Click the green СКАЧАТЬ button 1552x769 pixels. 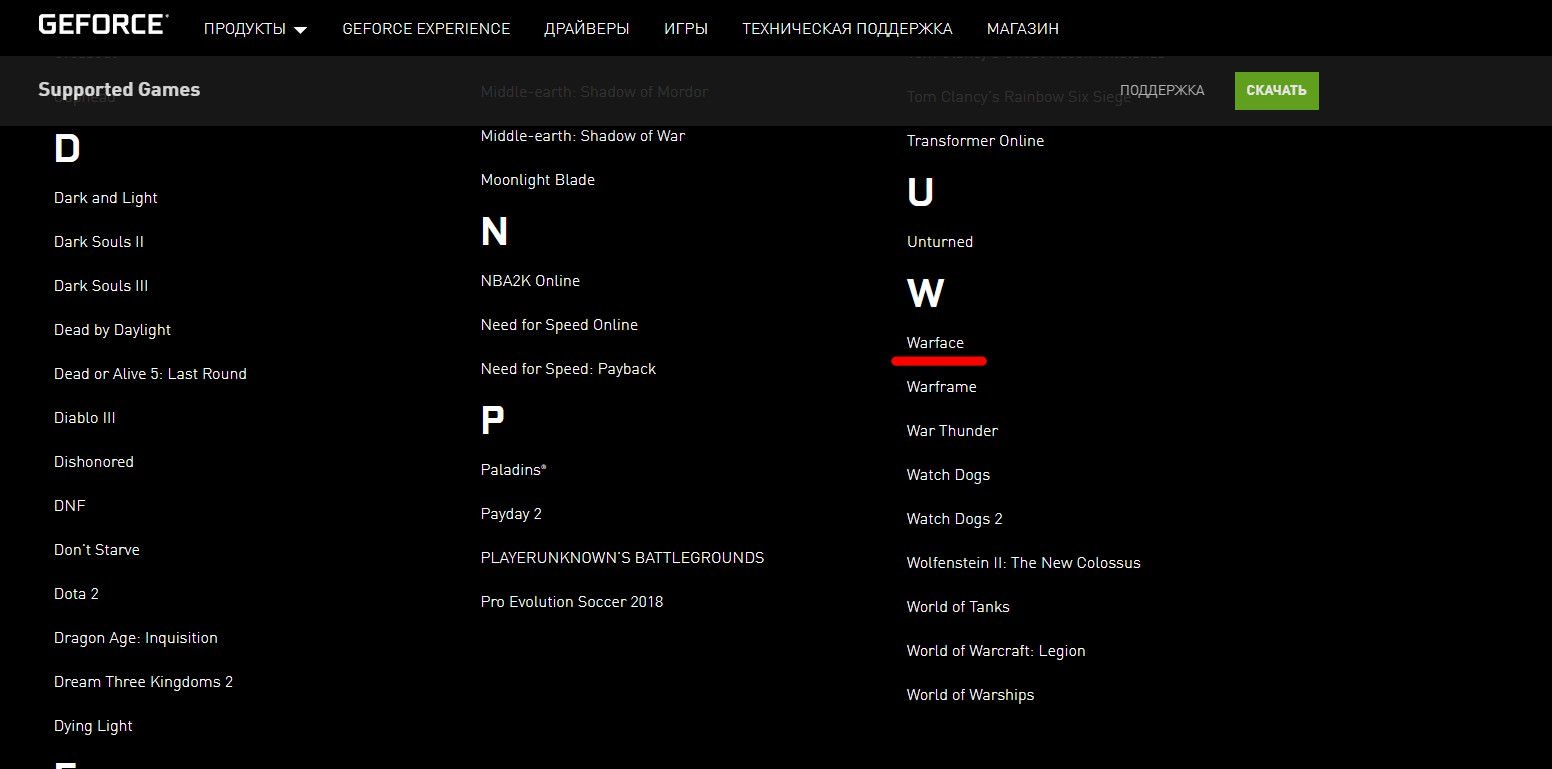coord(1276,90)
